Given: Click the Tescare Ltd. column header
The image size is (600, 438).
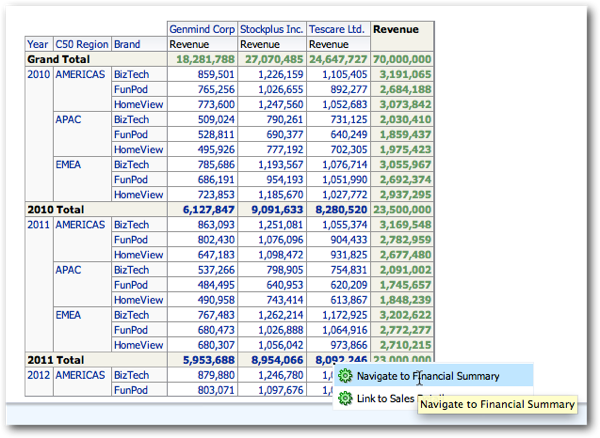Looking at the screenshot, I should (336, 29).
